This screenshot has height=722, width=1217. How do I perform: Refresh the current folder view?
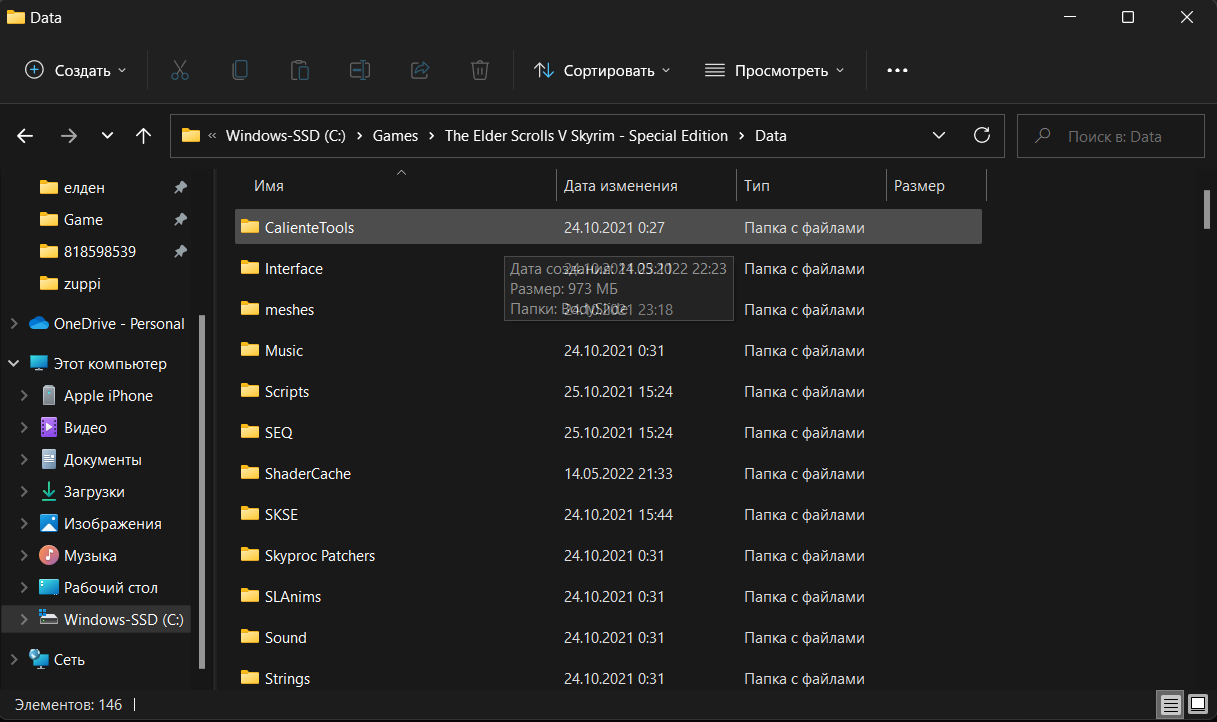(x=982, y=135)
